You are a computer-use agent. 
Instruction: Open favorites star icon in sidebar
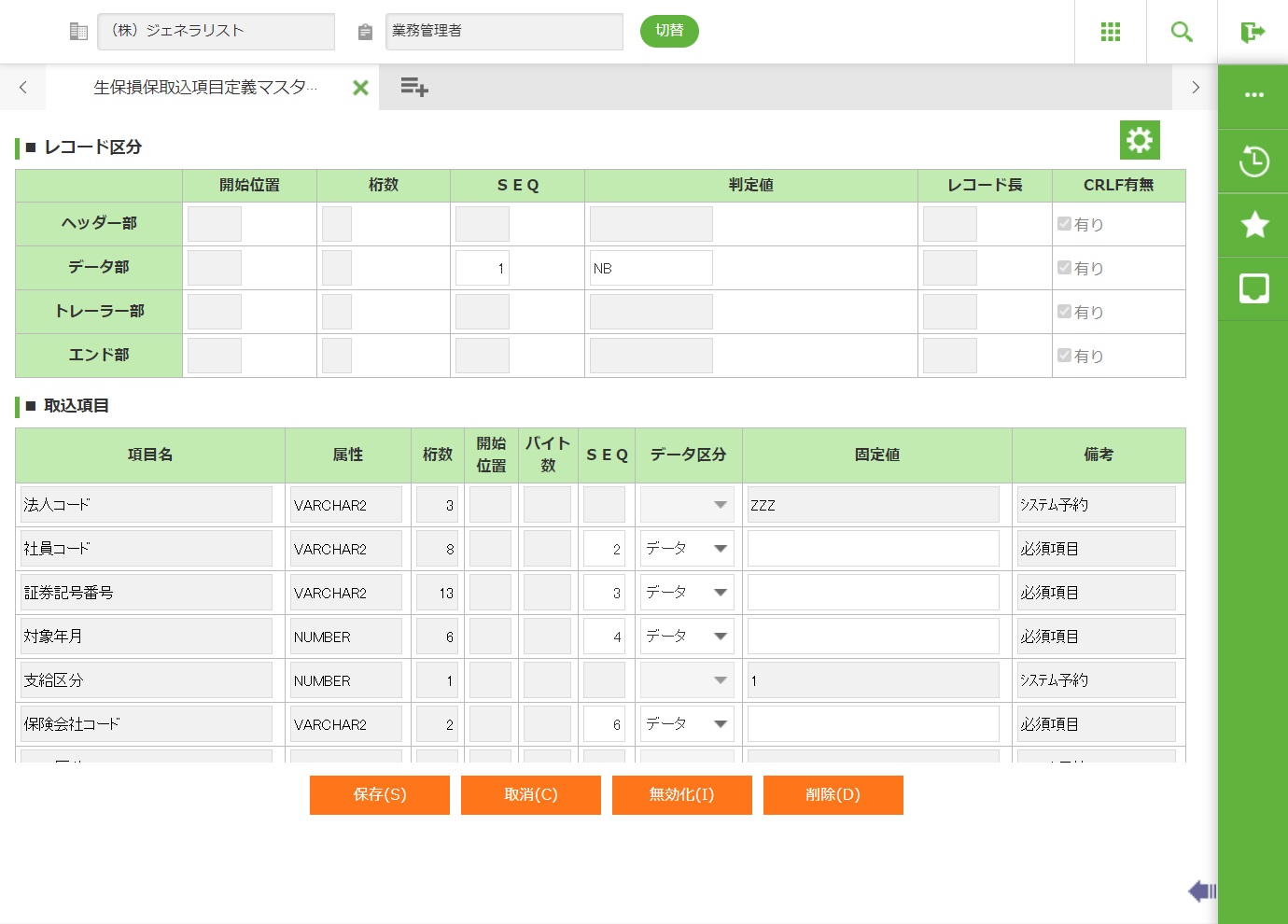[1253, 225]
